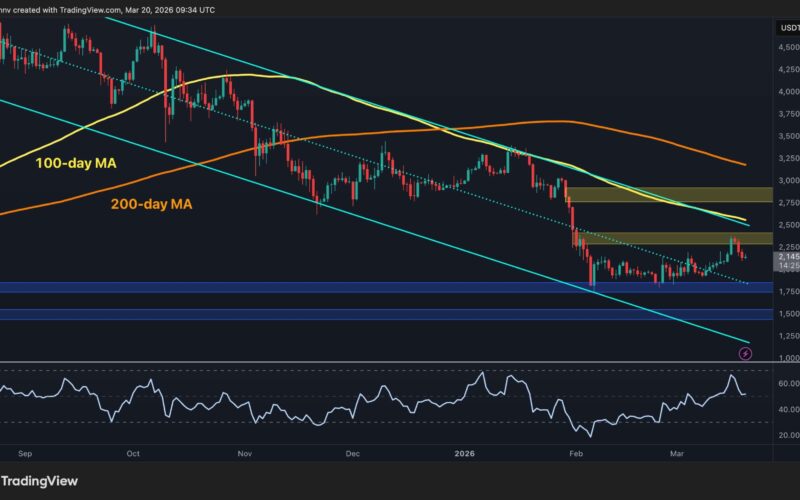Click the 3,000 price axis label
This screenshot has height=500, width=800.
787,180
